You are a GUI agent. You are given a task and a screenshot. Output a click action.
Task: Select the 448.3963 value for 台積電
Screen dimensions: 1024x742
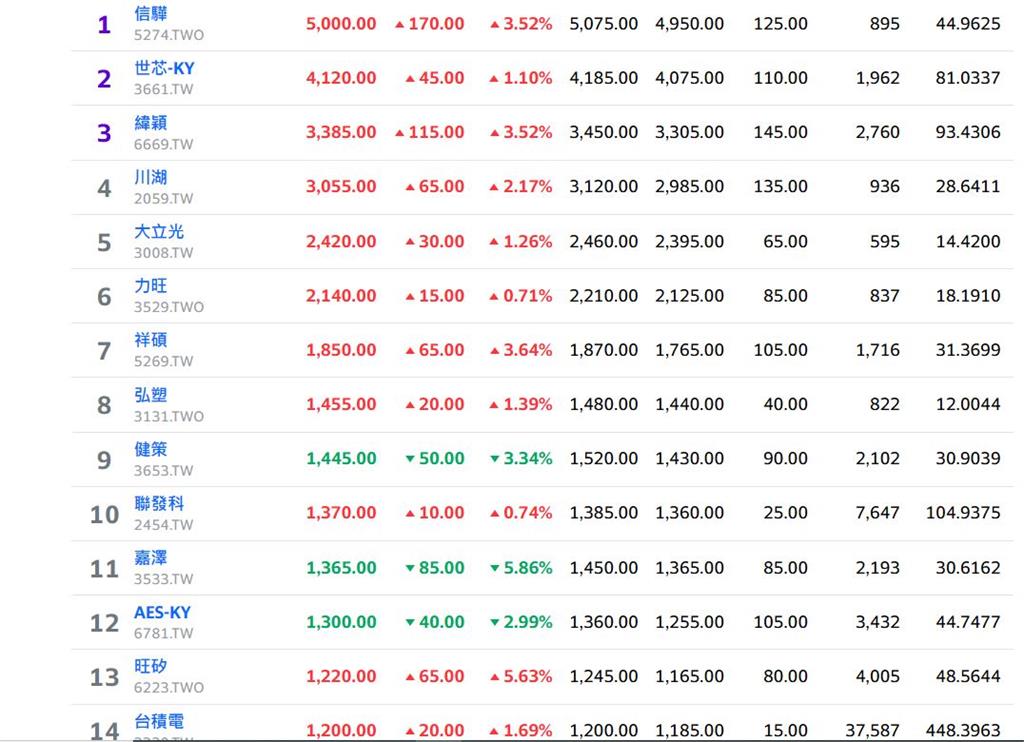click(963, 730)
